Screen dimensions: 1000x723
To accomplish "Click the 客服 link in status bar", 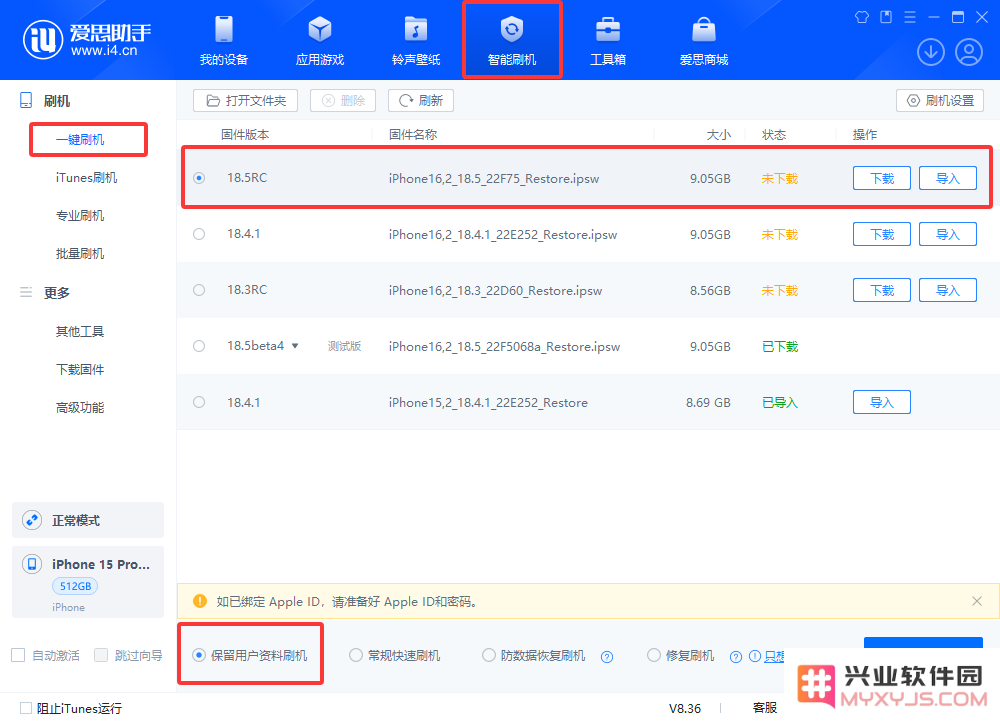I will point(765,708).
